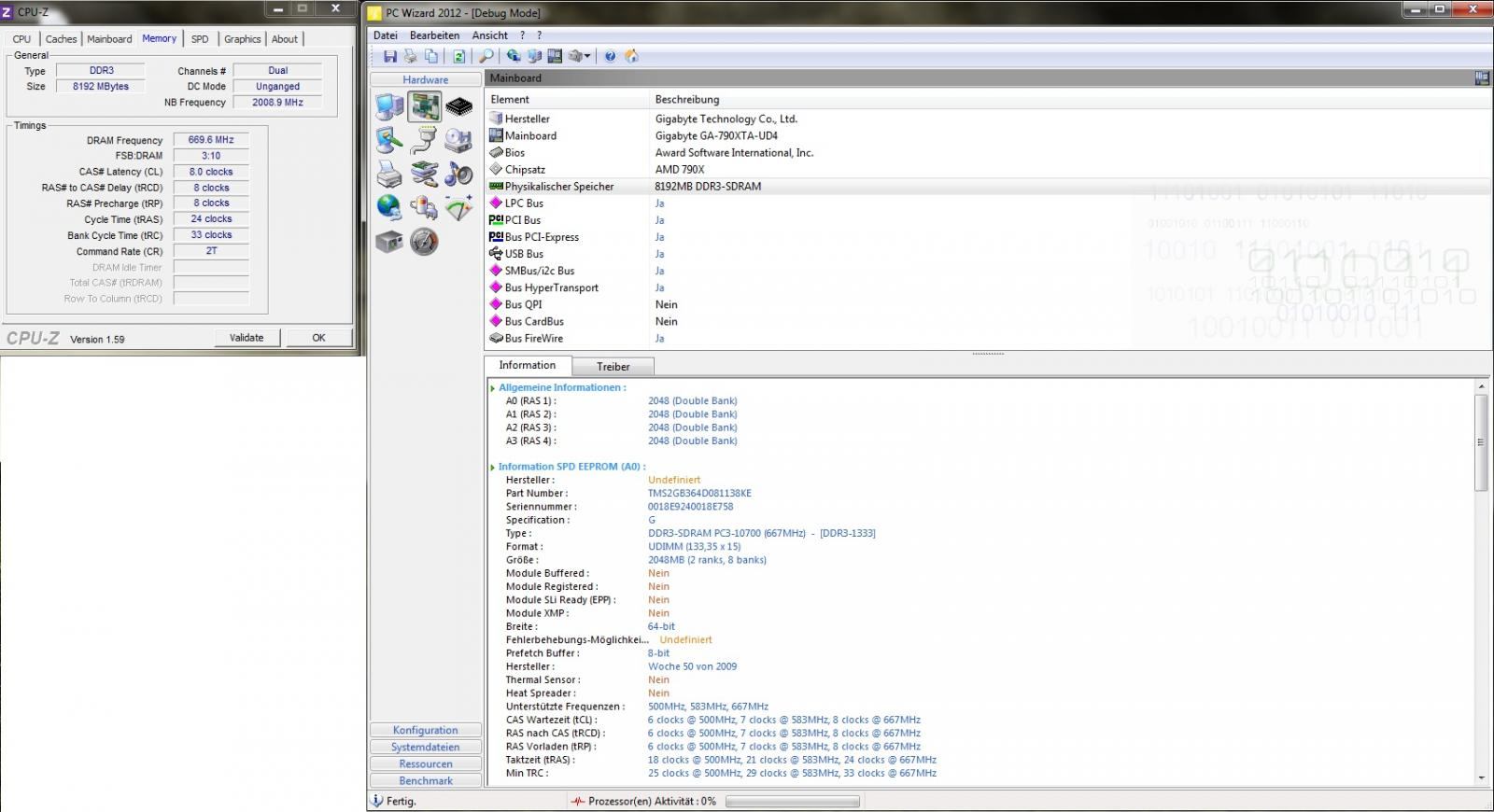Viewport: 1494px width, 812px height.
Task: Click the globe network toolbar icon
Action: [x=514, y=56]
